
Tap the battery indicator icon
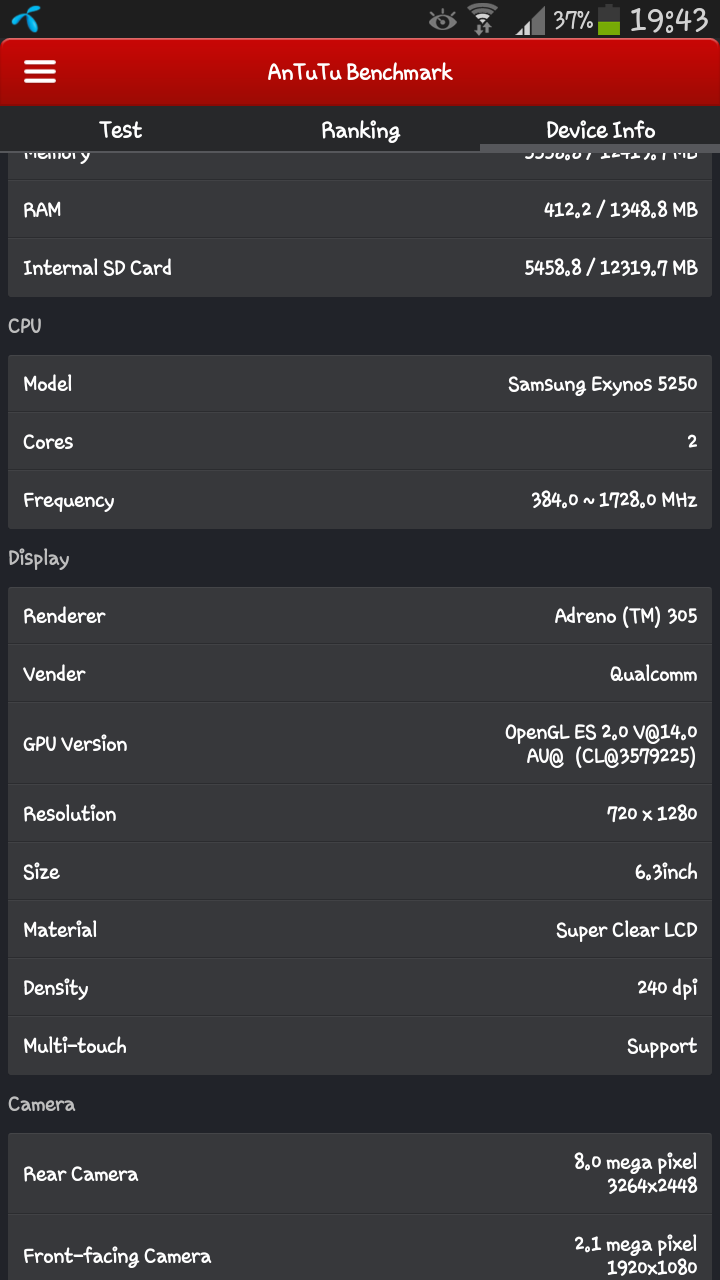608,20
